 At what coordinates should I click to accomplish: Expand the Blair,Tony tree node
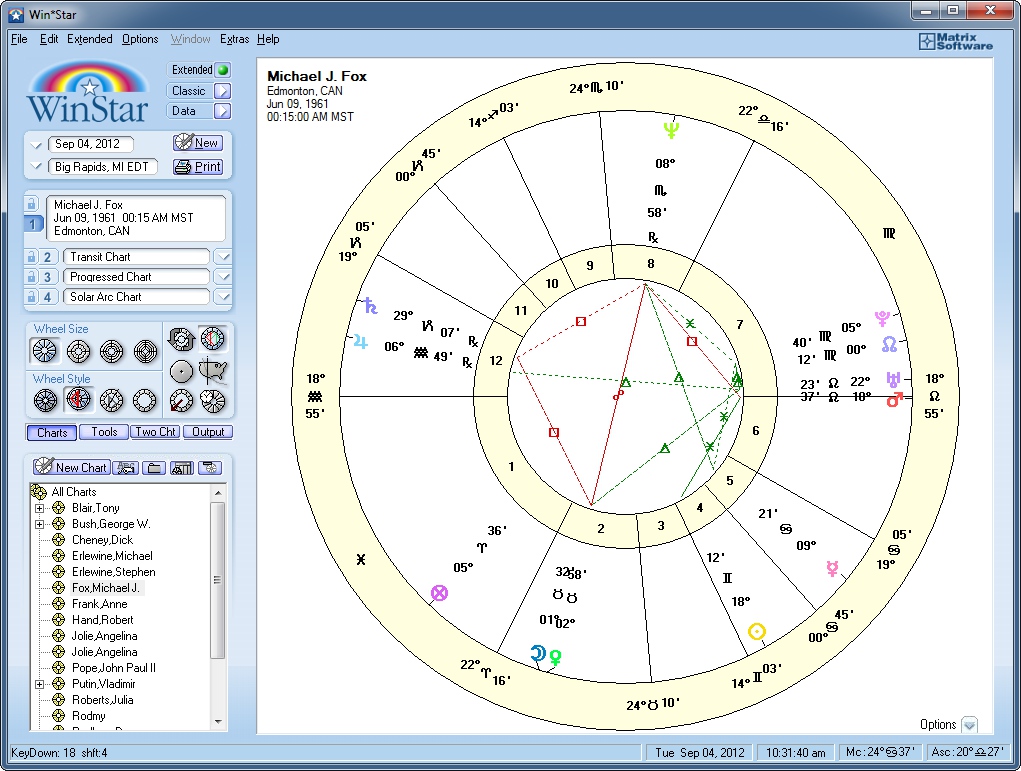pyautogui.click(x=40, y=508)
